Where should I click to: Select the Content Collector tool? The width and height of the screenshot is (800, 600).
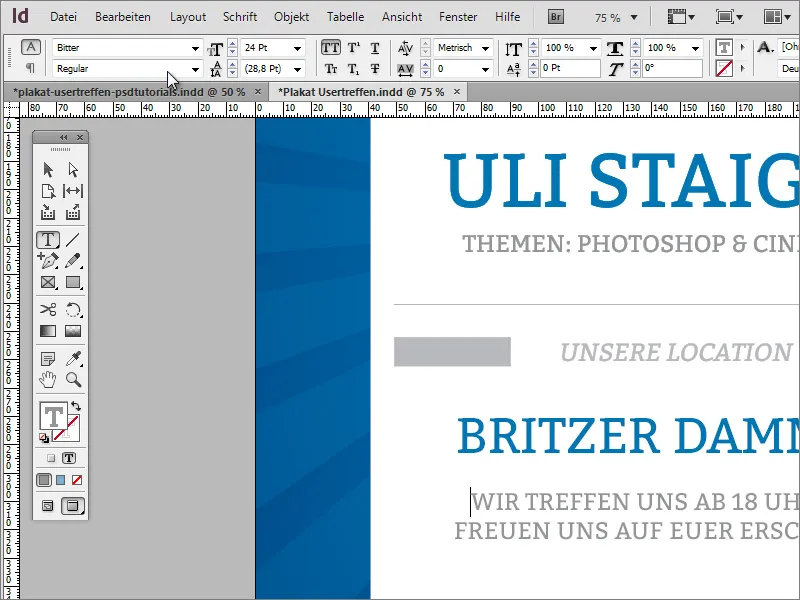pos(48,212)
